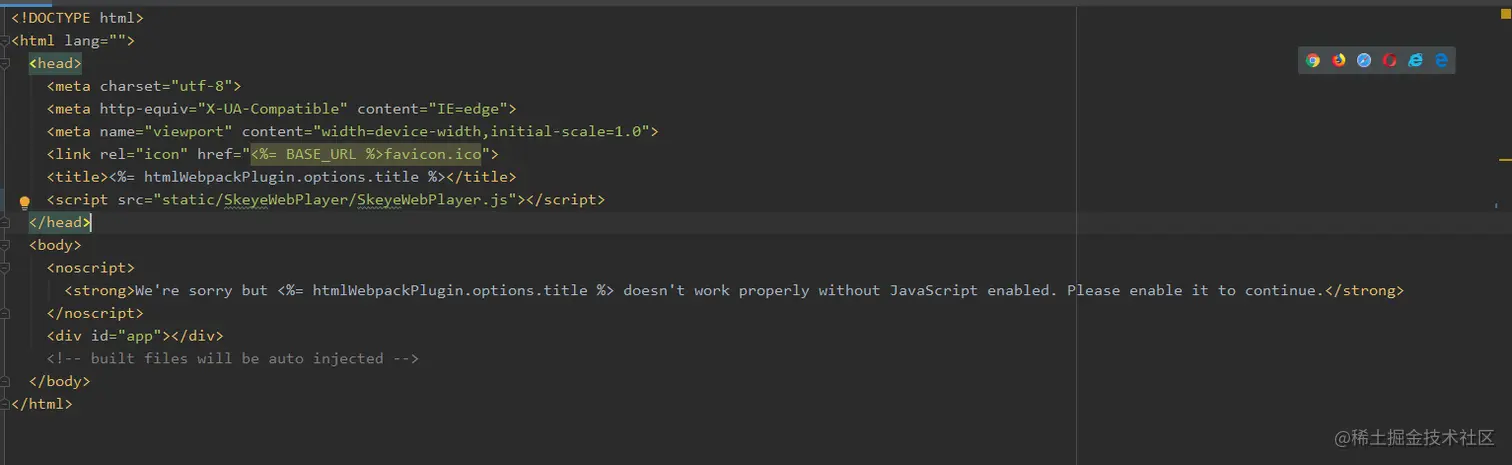
Task: Open the page preview in Microsoft Edge
Action: pyautogui.click(x=1441, y=60)
